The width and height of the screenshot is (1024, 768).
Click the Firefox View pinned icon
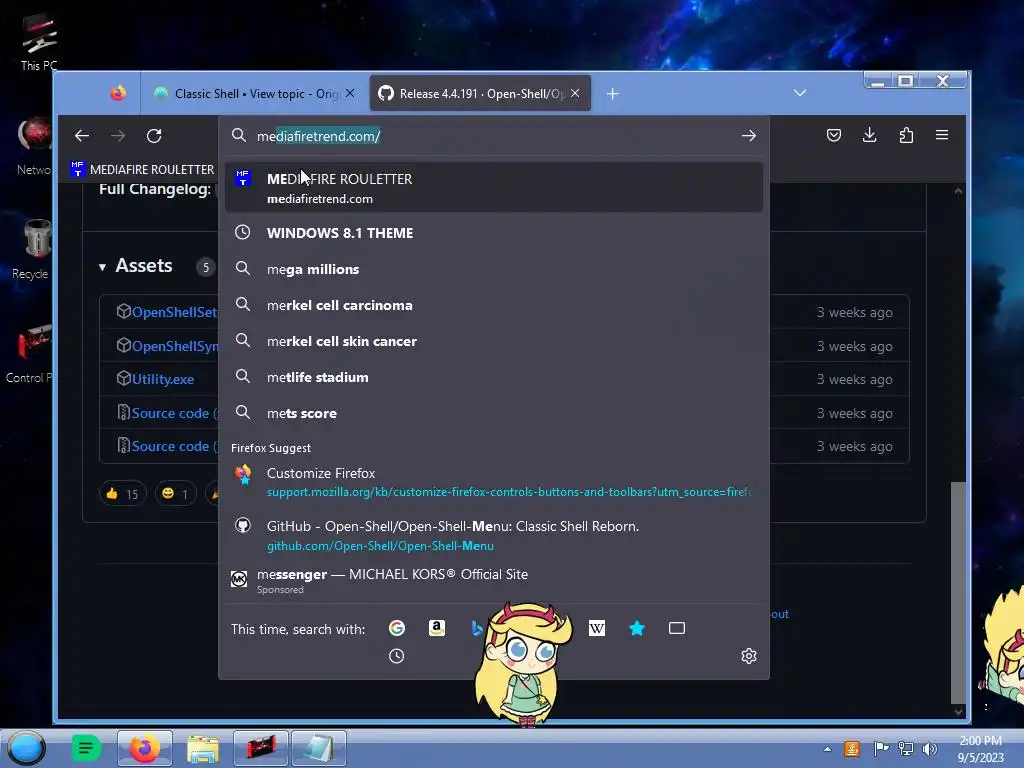(118, 93)
